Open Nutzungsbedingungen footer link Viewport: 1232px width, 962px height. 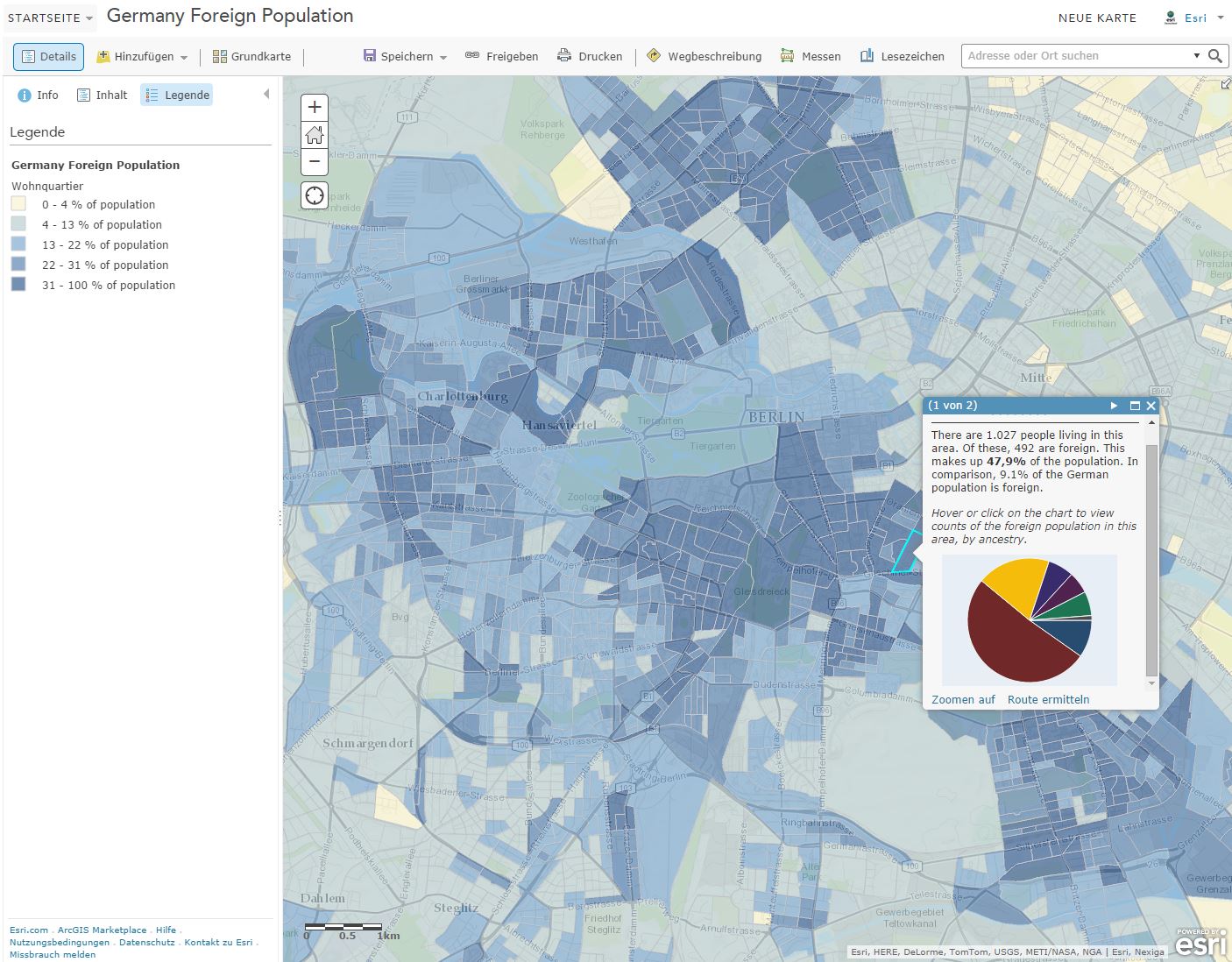pyautogui.click(x=60, y=943)
